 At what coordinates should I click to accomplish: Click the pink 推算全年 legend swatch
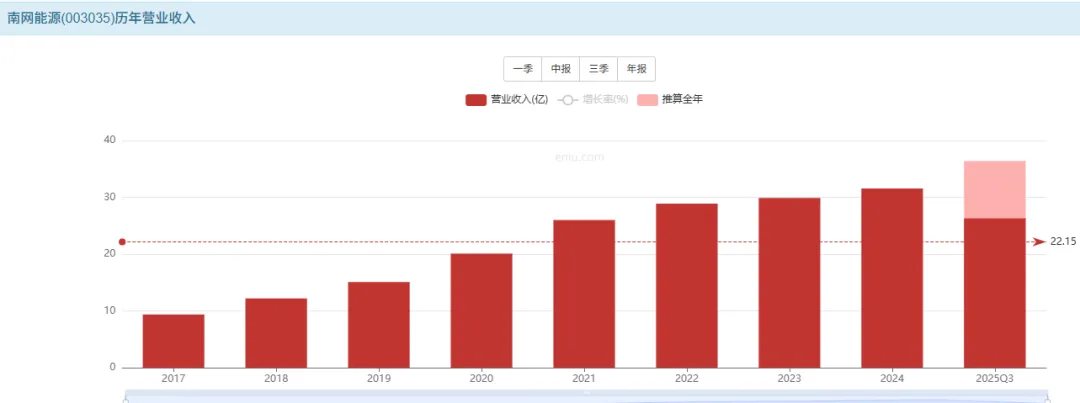[x=647, y=100]
